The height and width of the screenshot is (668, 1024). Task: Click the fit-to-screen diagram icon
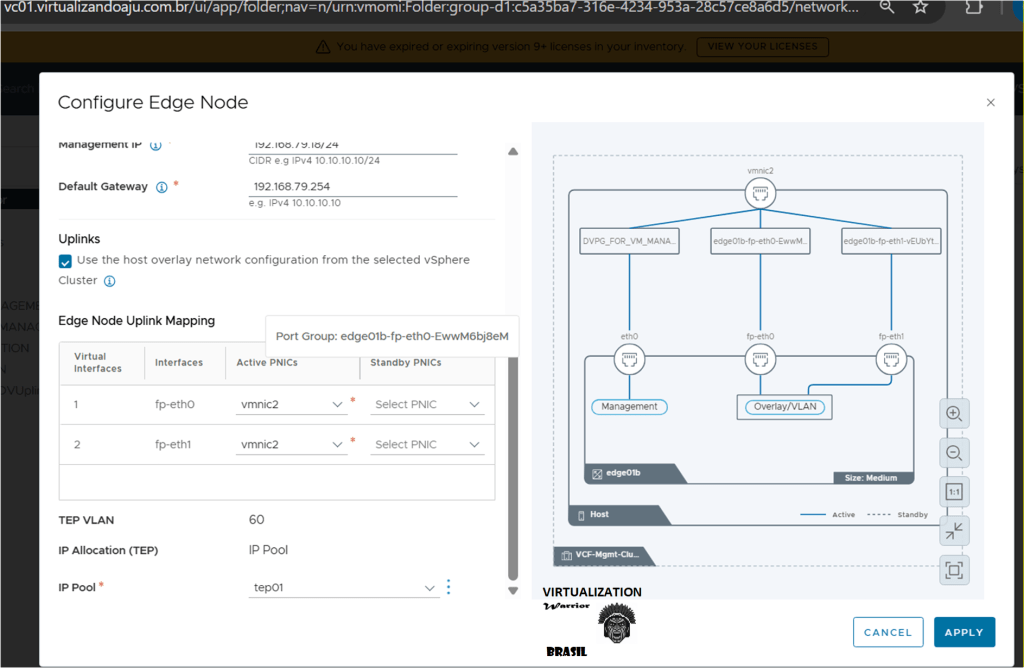955,571
